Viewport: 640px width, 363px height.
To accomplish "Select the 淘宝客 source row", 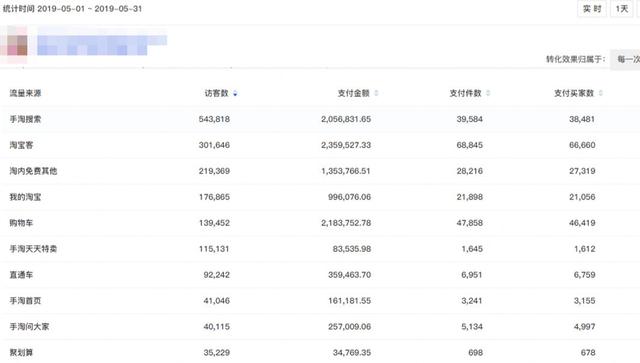I will (x=320, y=145).
